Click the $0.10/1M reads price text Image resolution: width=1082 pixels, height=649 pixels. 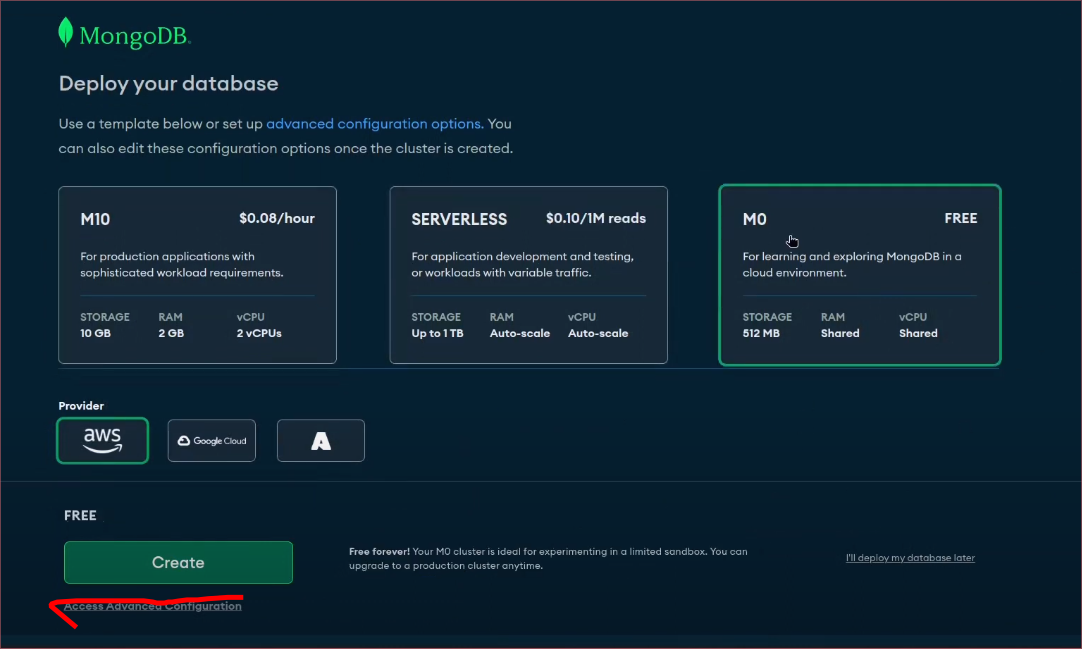click(x=596, y=218)
